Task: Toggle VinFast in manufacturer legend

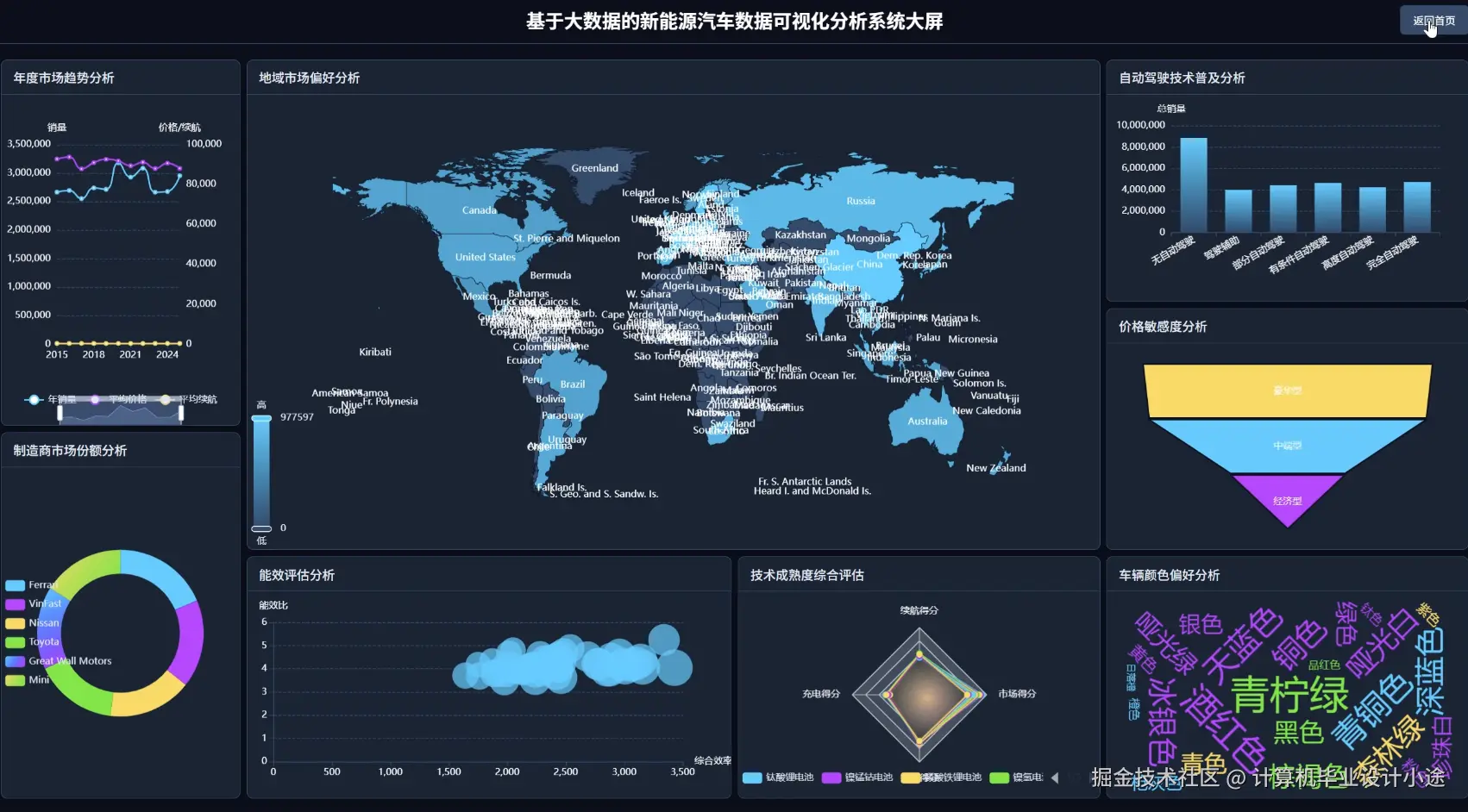Action: pyautogui.click(x=34, y=603)
